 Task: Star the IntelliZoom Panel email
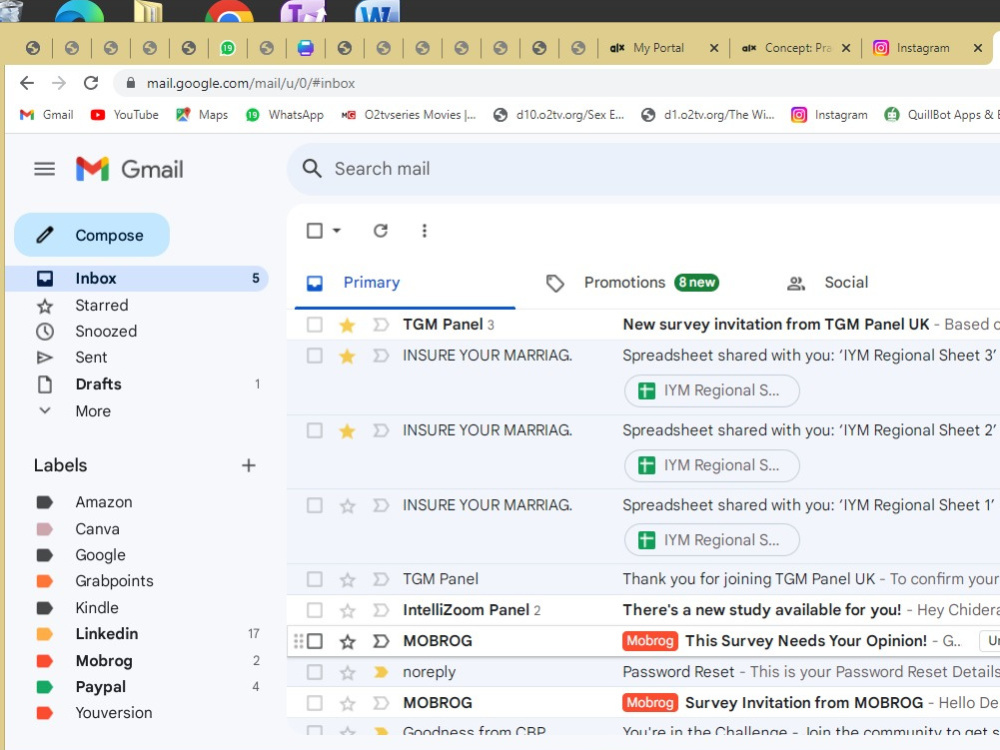click(347, 611)
